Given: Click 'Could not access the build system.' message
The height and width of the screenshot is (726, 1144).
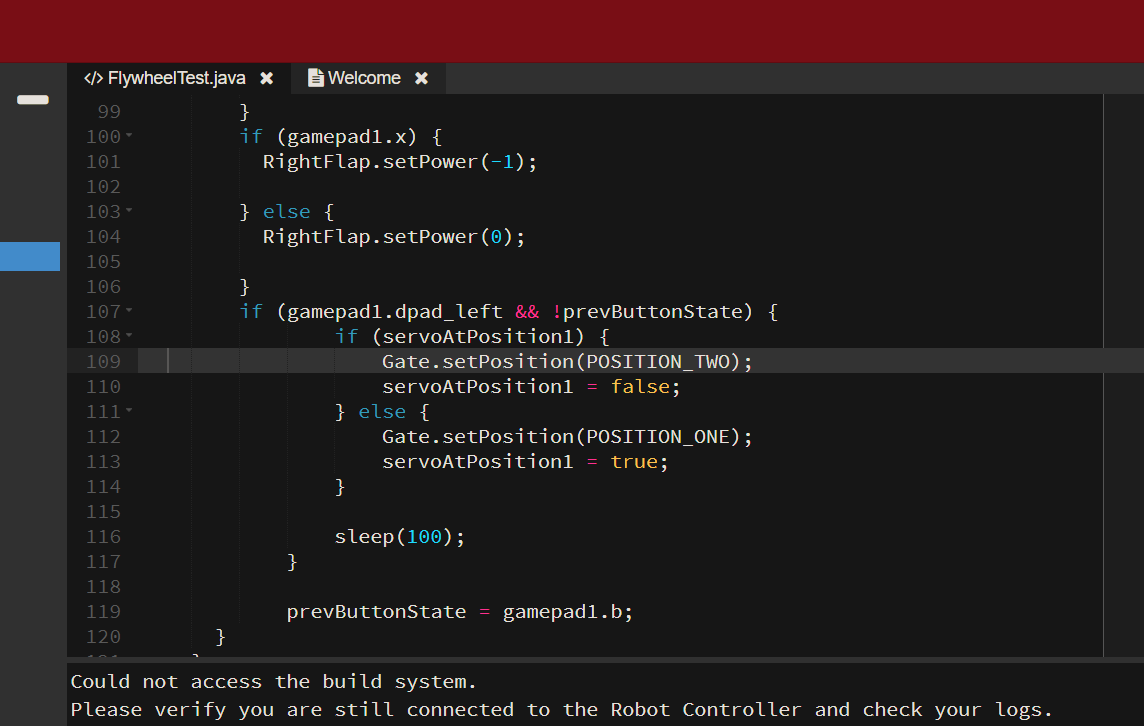Looking at the screenshot, I should [274, 681].
